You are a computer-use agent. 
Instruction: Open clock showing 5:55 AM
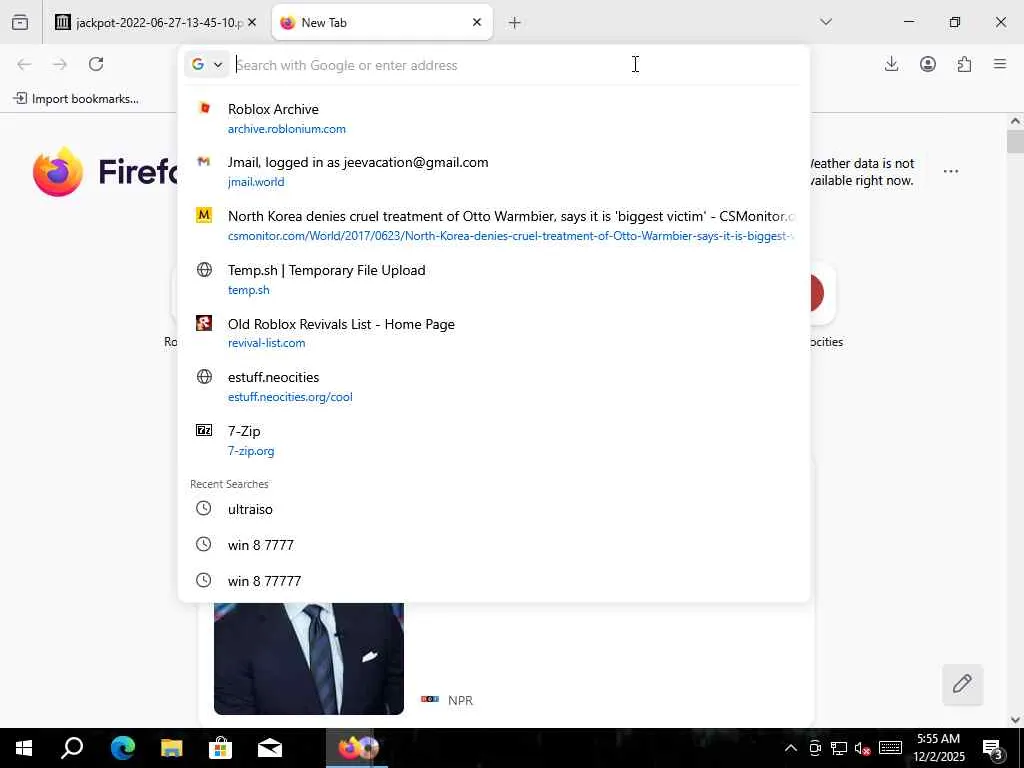[938, 748]
